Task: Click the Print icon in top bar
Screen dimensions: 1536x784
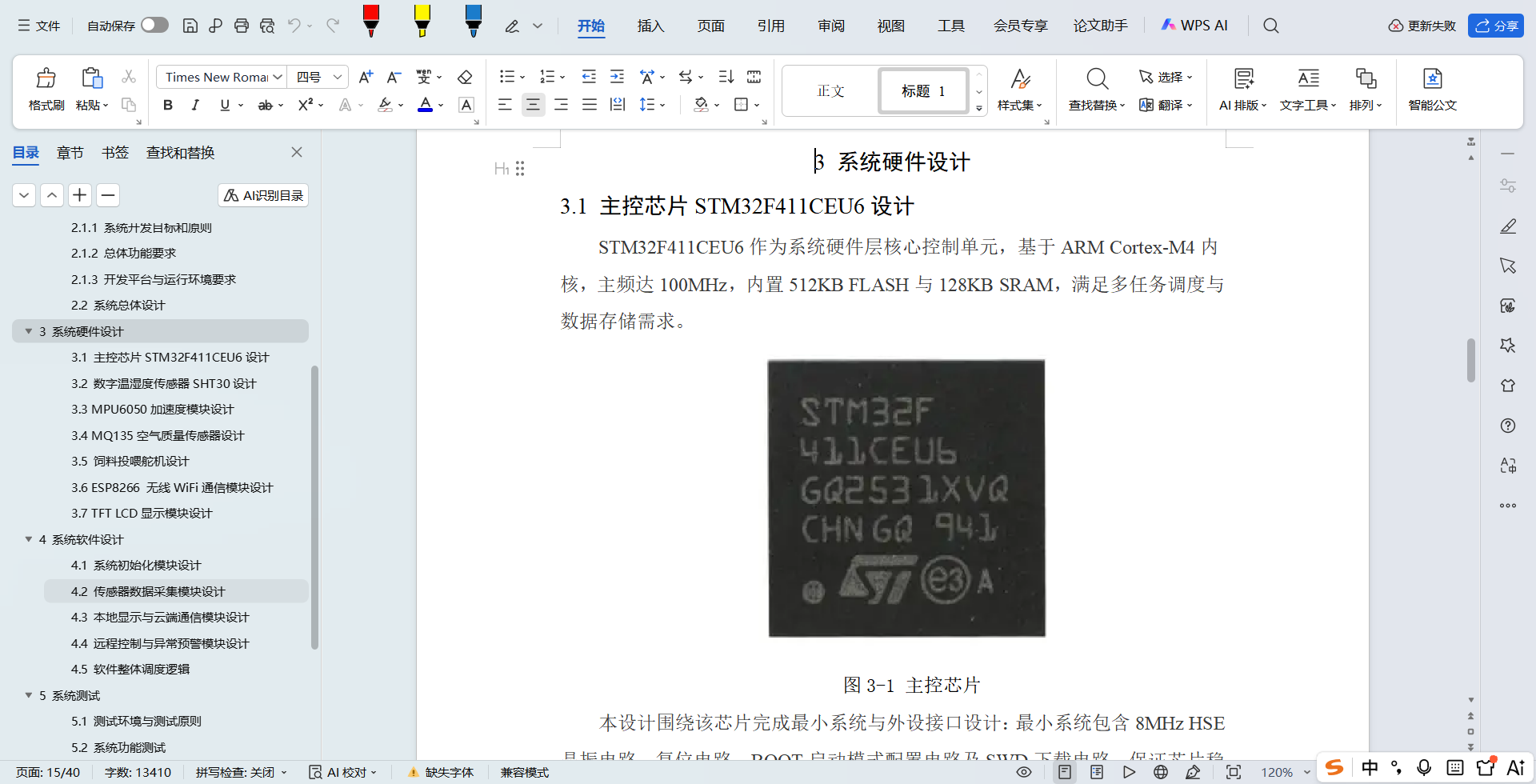Action: [242, 26]
